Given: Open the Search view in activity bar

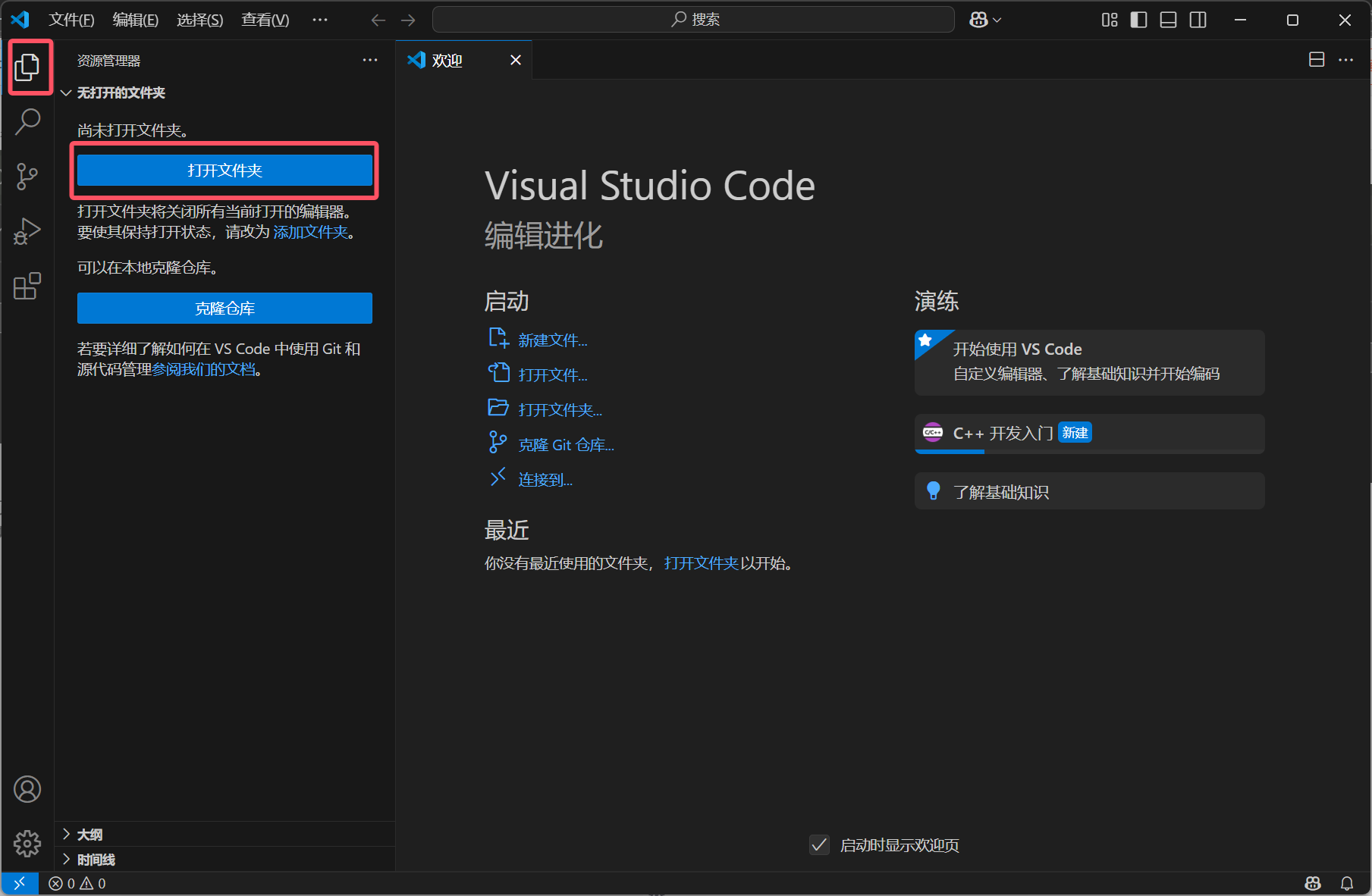Looking at the screenshot, I should [x=27, y=122].
